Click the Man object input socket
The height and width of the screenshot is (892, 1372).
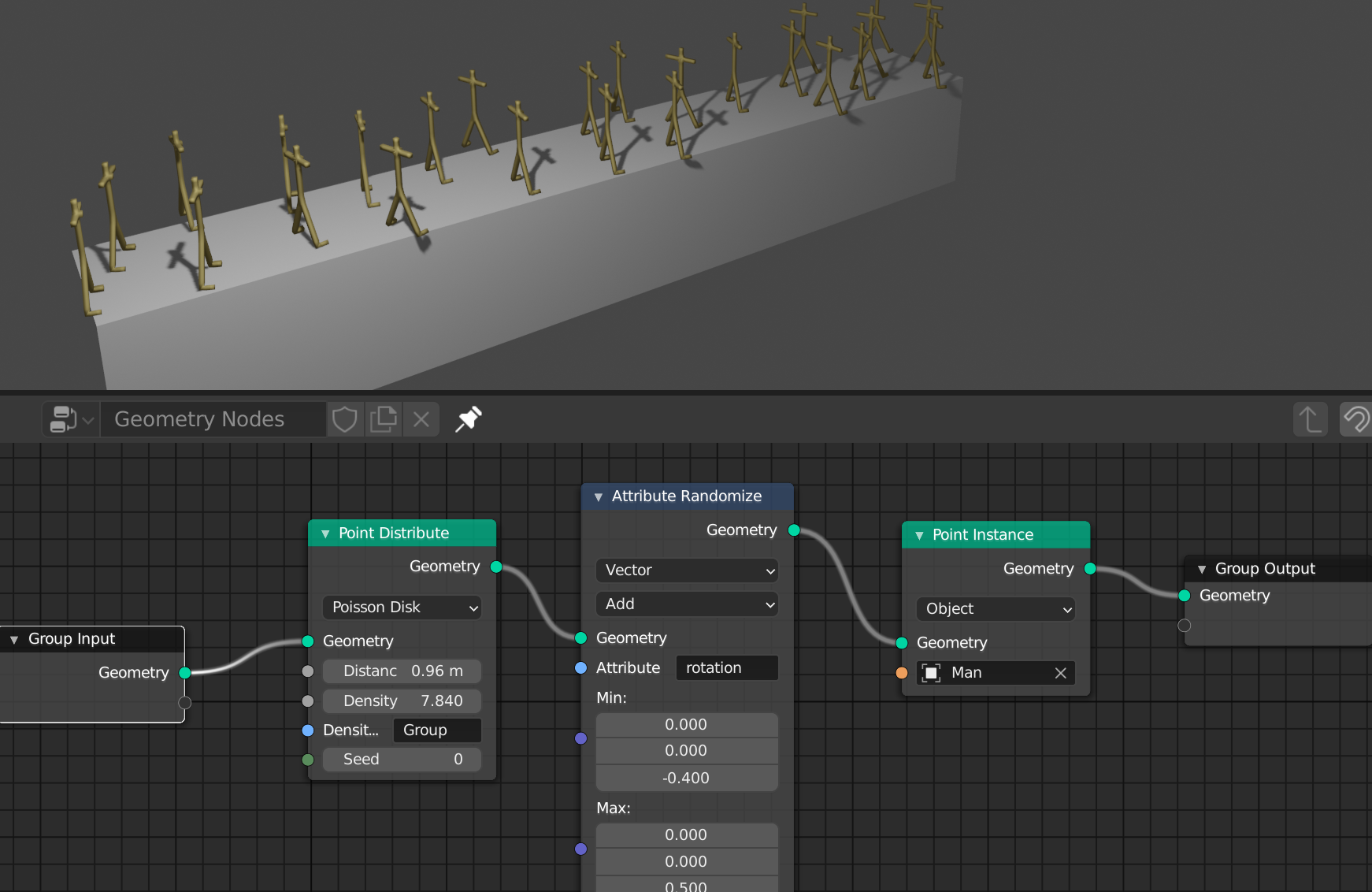[902, 673]
